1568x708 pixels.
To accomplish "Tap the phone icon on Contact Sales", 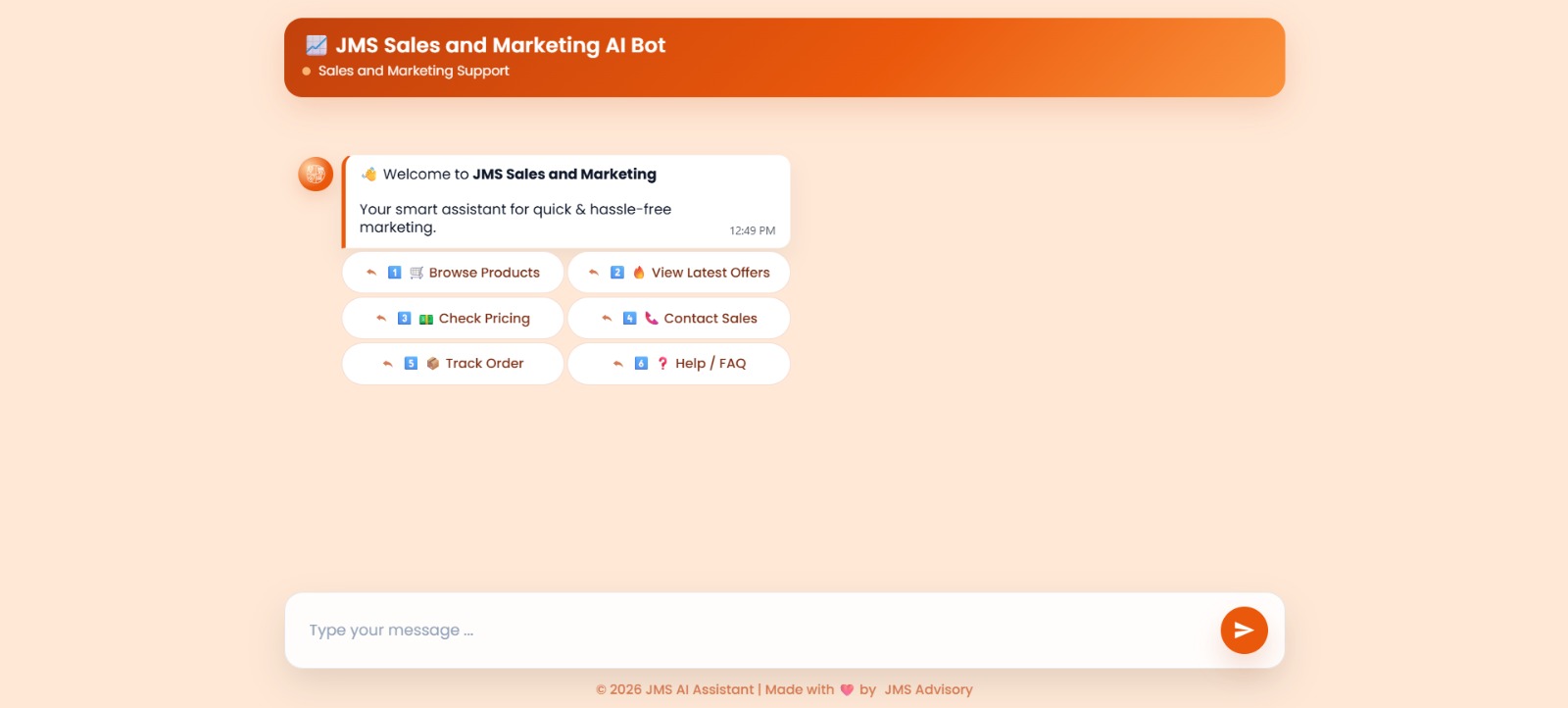I will pos(651,319).
